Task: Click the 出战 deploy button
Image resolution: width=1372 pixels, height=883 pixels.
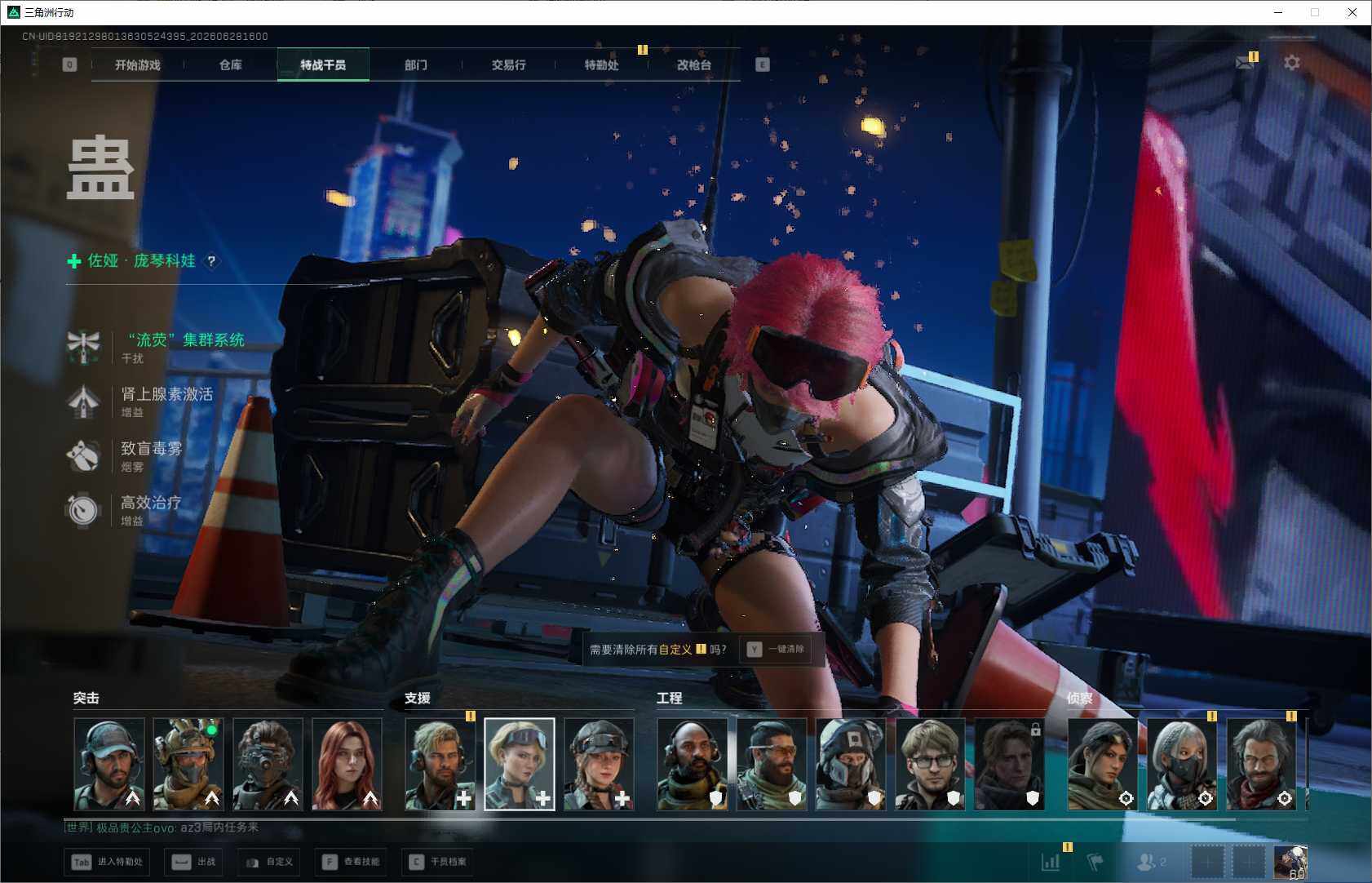Action: (x=193, y=862)
